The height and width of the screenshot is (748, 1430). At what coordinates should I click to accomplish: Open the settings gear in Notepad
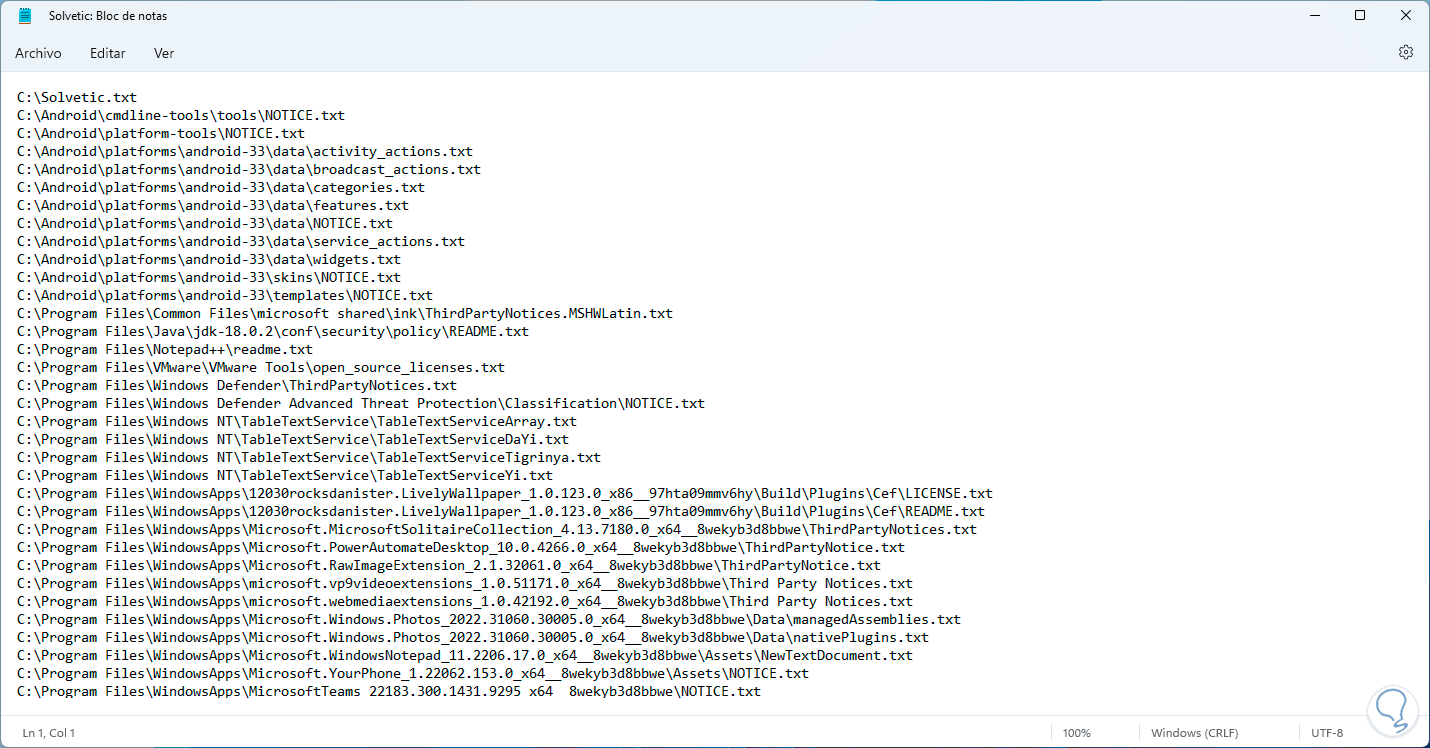tap(1406, 52)
